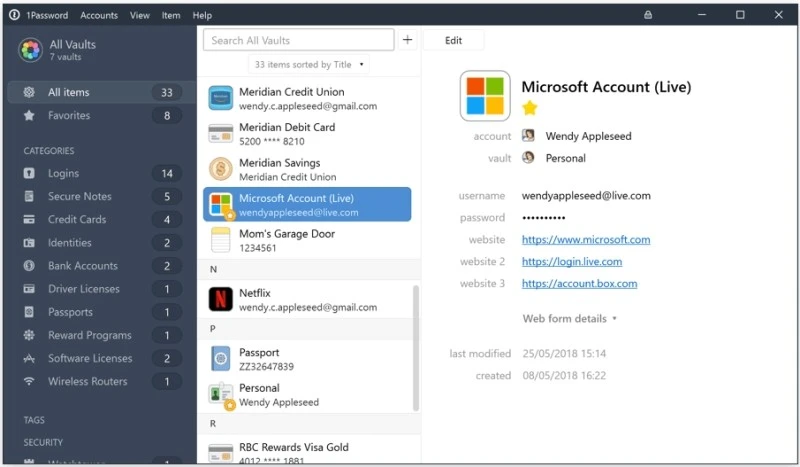Viewport: 800px width, 467px height.
Task: Click the Passport item icon
Action: (221, 359)
